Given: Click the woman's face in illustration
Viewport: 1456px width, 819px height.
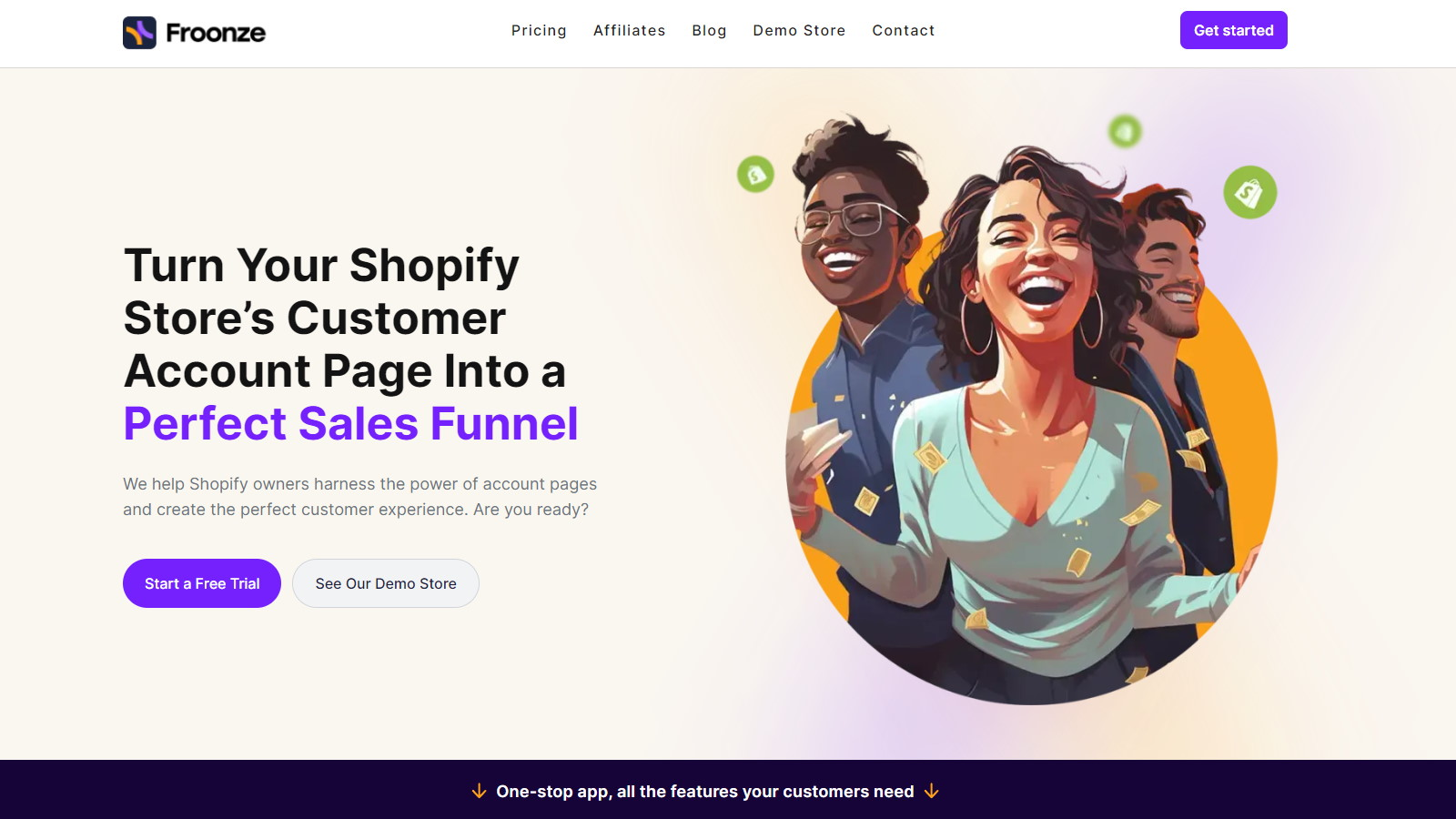Looking at the screenshot, I should tap(1037, 255).
